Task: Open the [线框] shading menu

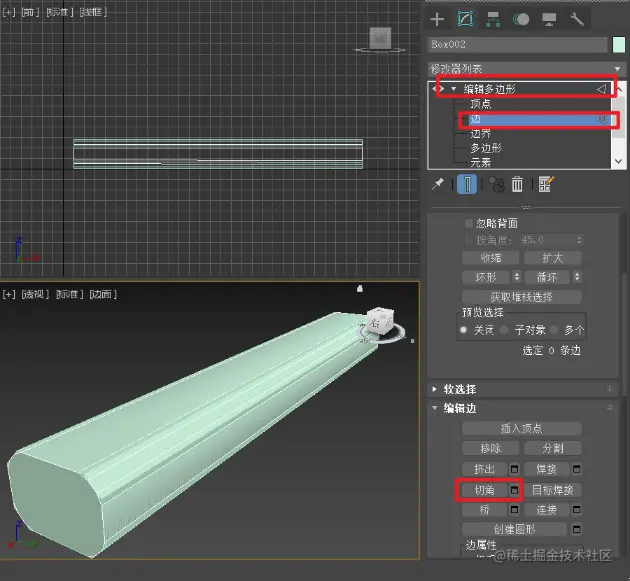Action: [x=93, y=12]
